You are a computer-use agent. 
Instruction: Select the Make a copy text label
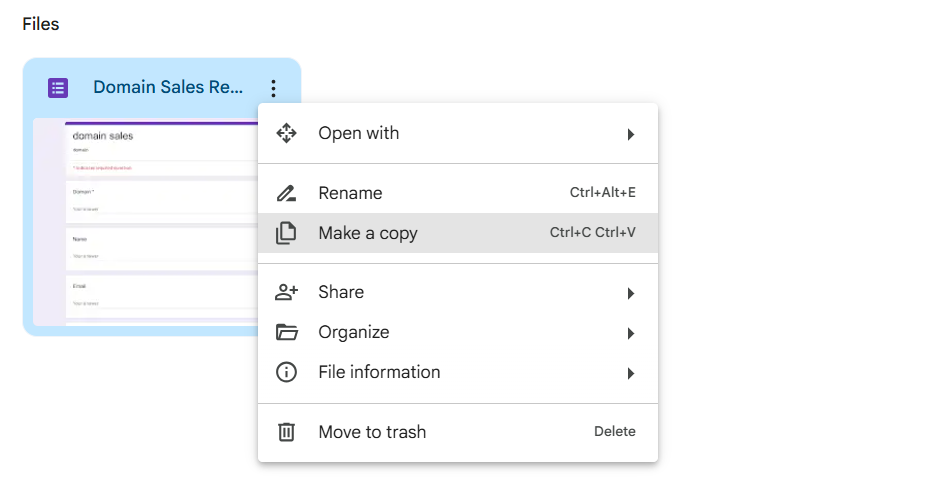tap(367, 233)
